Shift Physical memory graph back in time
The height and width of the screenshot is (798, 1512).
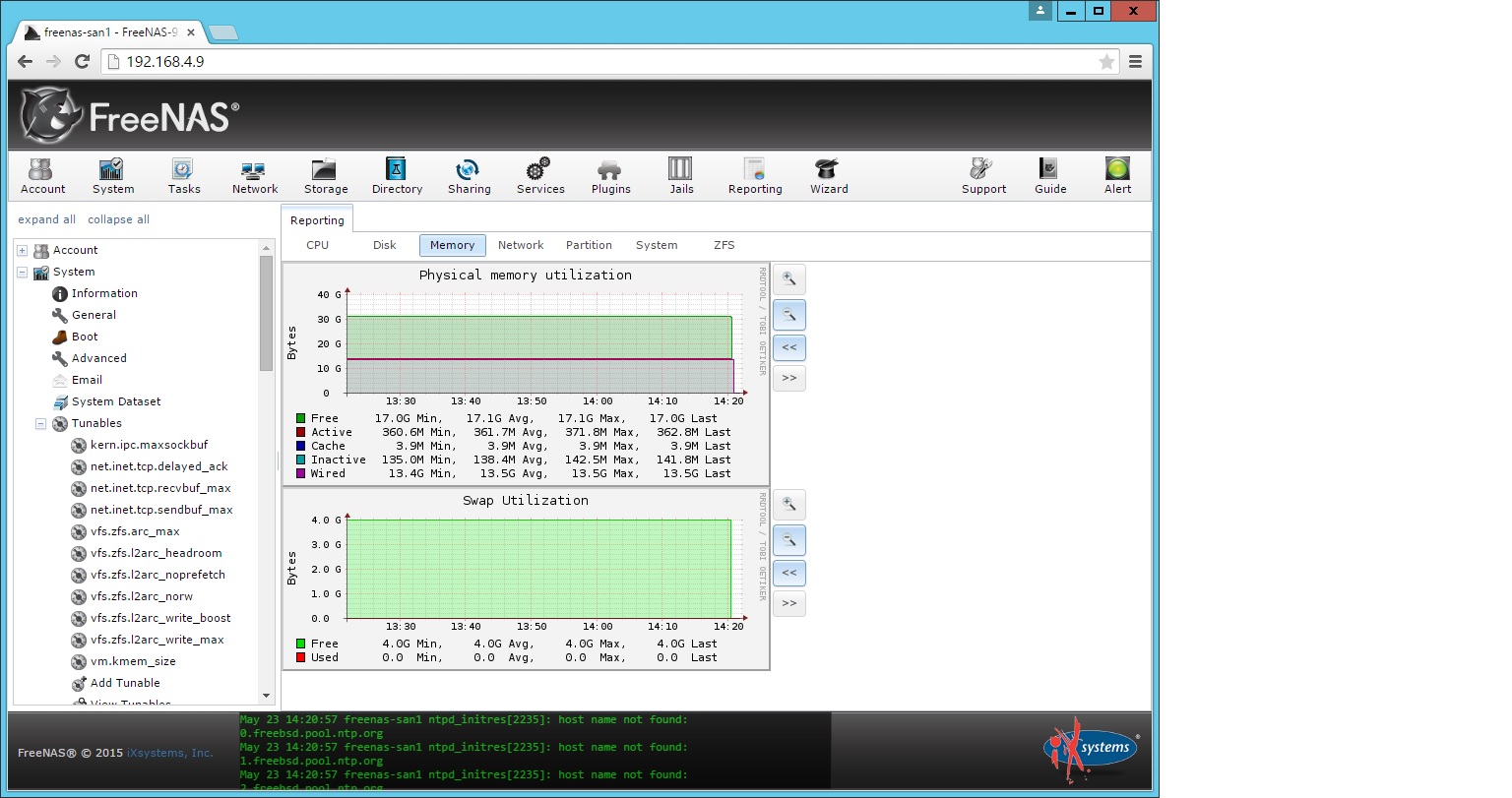point(789,347)
